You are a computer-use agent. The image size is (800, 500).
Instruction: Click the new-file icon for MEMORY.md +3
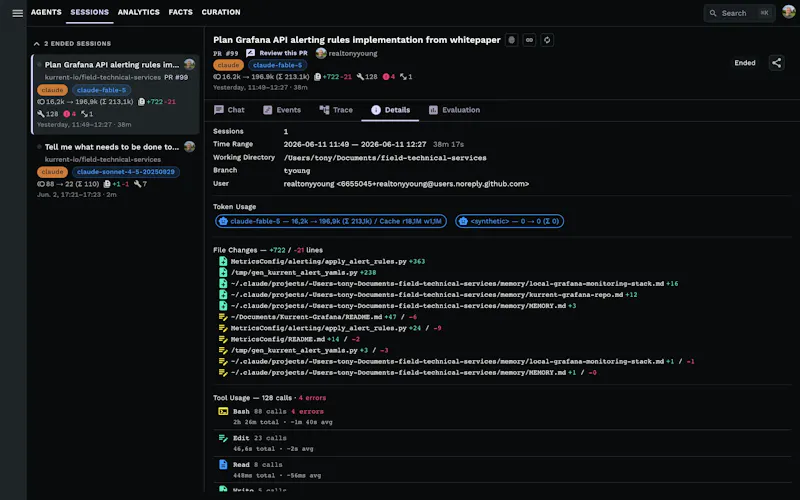coord(223,306)
